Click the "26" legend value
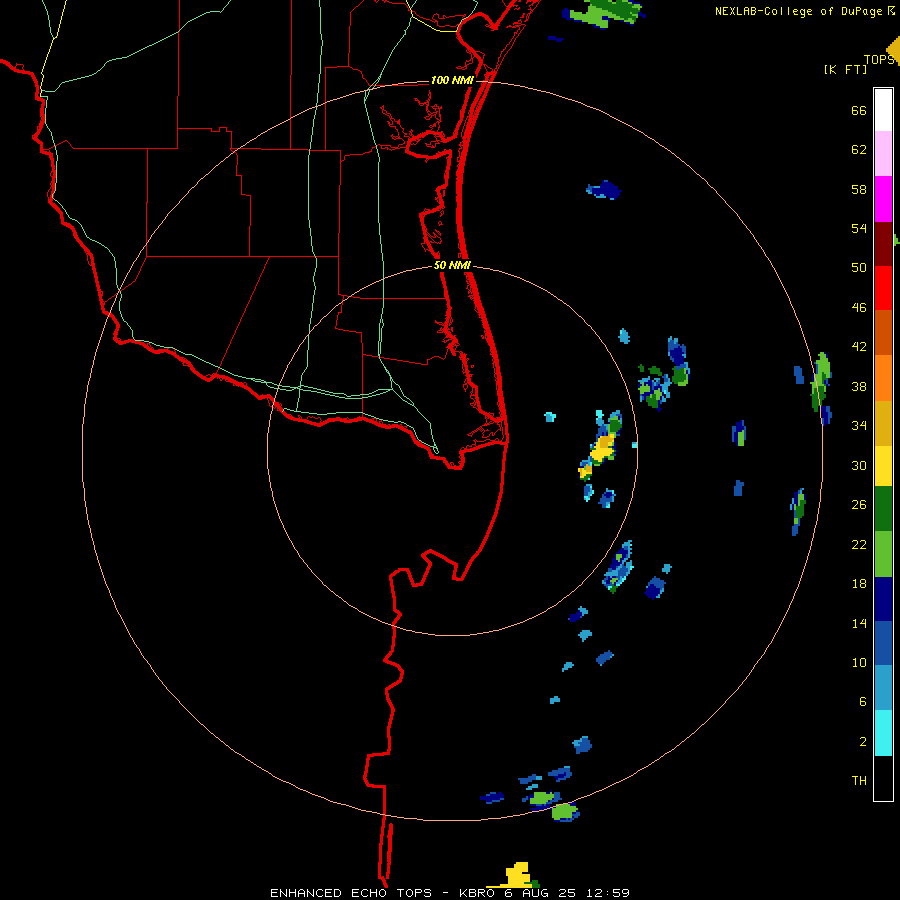900x900 pixels. (x=859, y=505)
